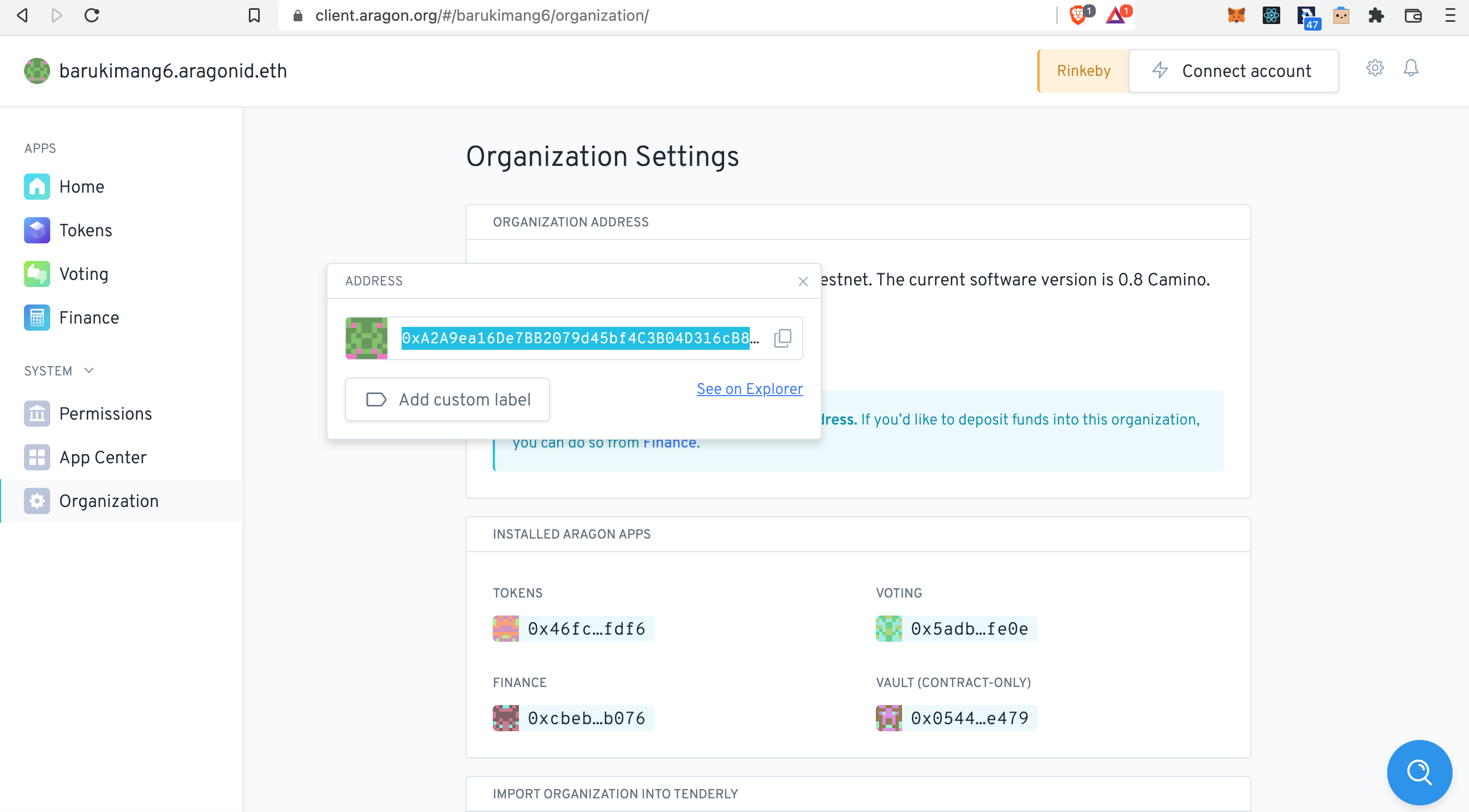This screenshot has width=1469, height=812.
Task: Open global preferences gear icon
Action: pos(1375,68)
